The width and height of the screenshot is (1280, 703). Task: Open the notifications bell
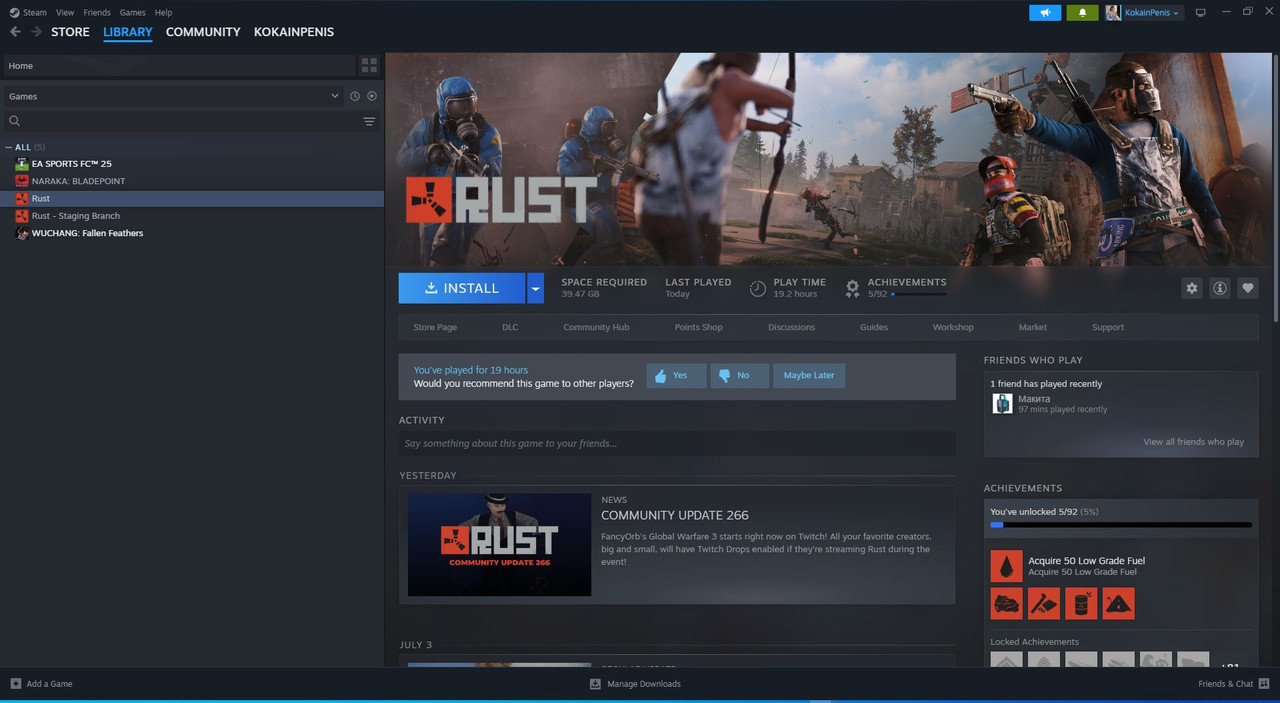1082,13
